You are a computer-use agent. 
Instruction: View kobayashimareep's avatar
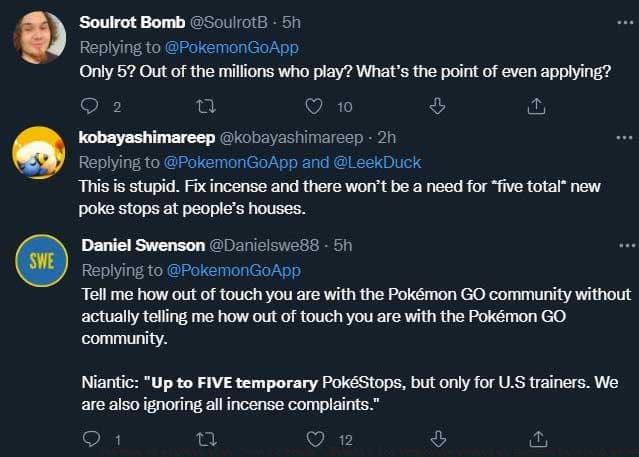(39, 152)
